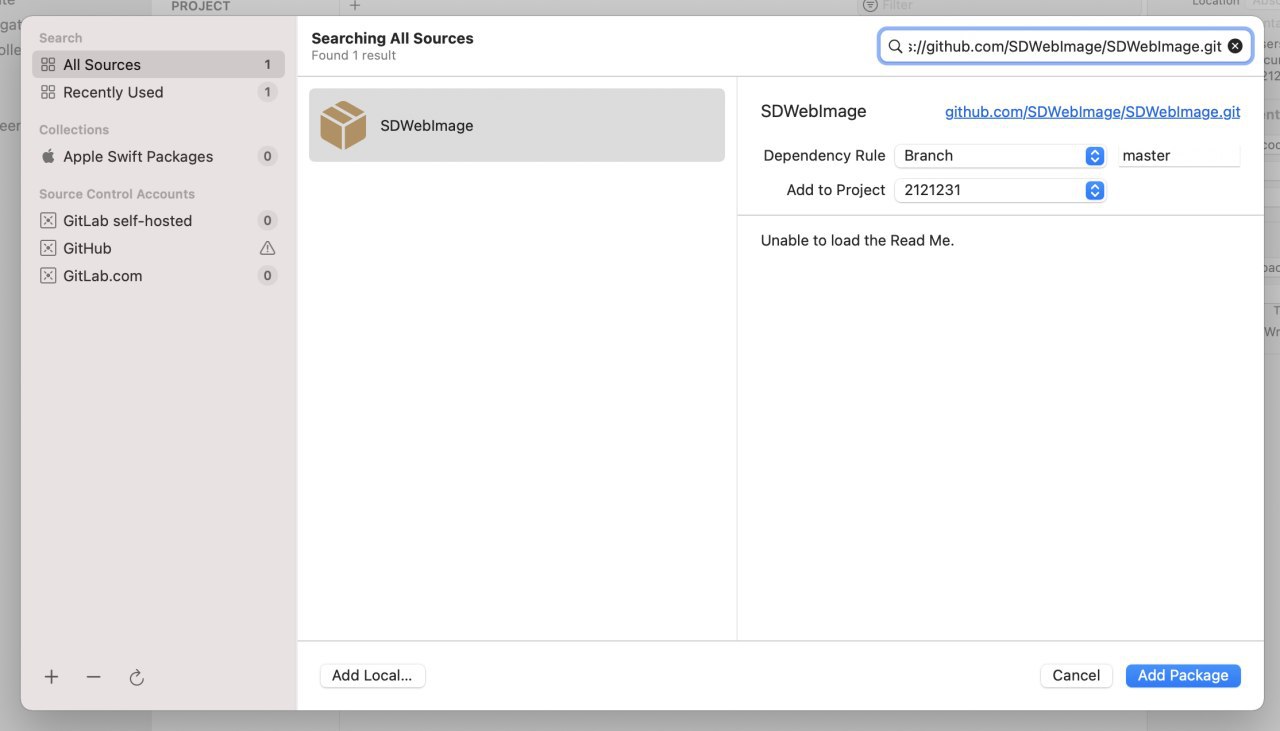1280x731 pixels.
Task: Click the SDWebImage package box icon
Action: (343, 125)
